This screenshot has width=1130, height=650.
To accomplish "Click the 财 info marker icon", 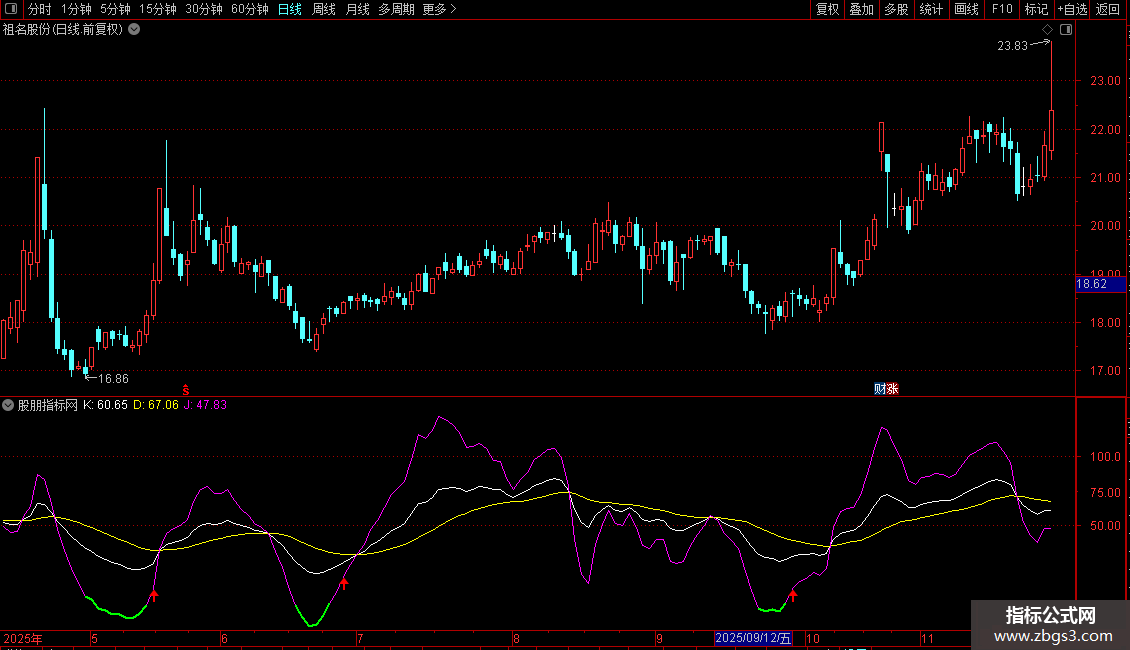I will tap(880, 389).
